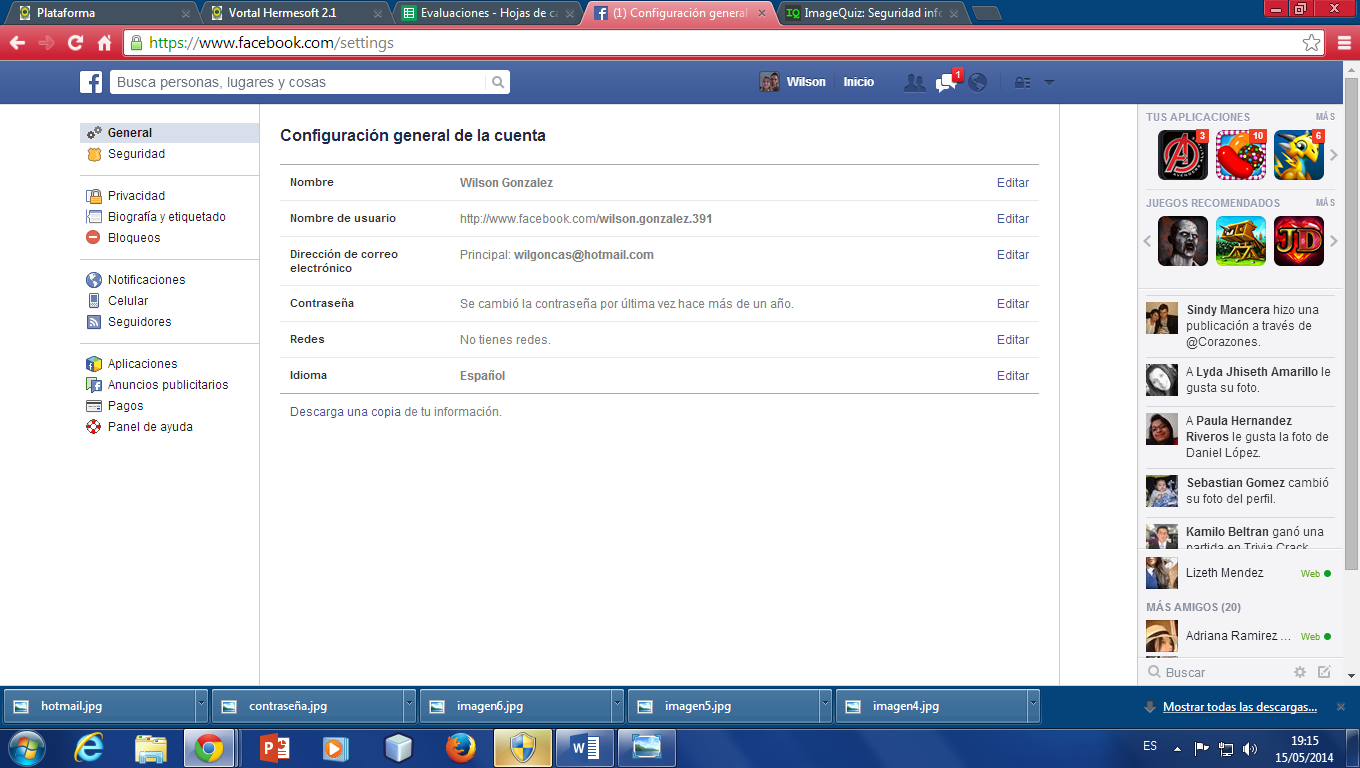Open downloaded contraseña.jpg file

pyautogui.click(x=308, y=706)
